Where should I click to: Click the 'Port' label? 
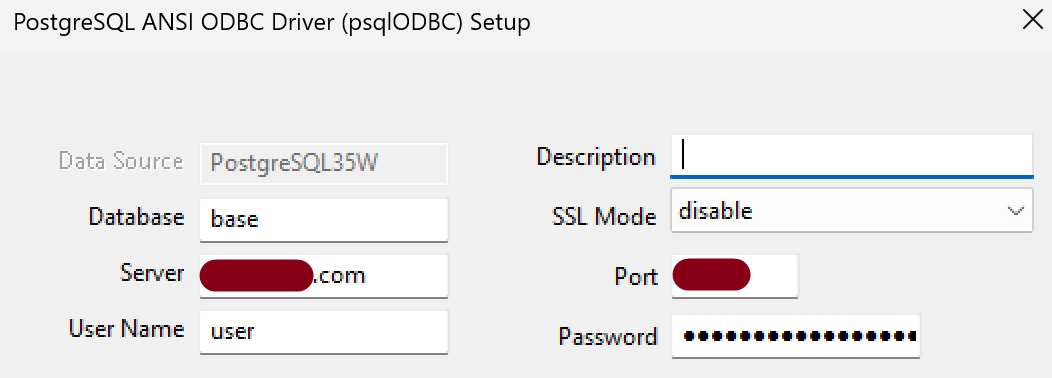[636, 277]
